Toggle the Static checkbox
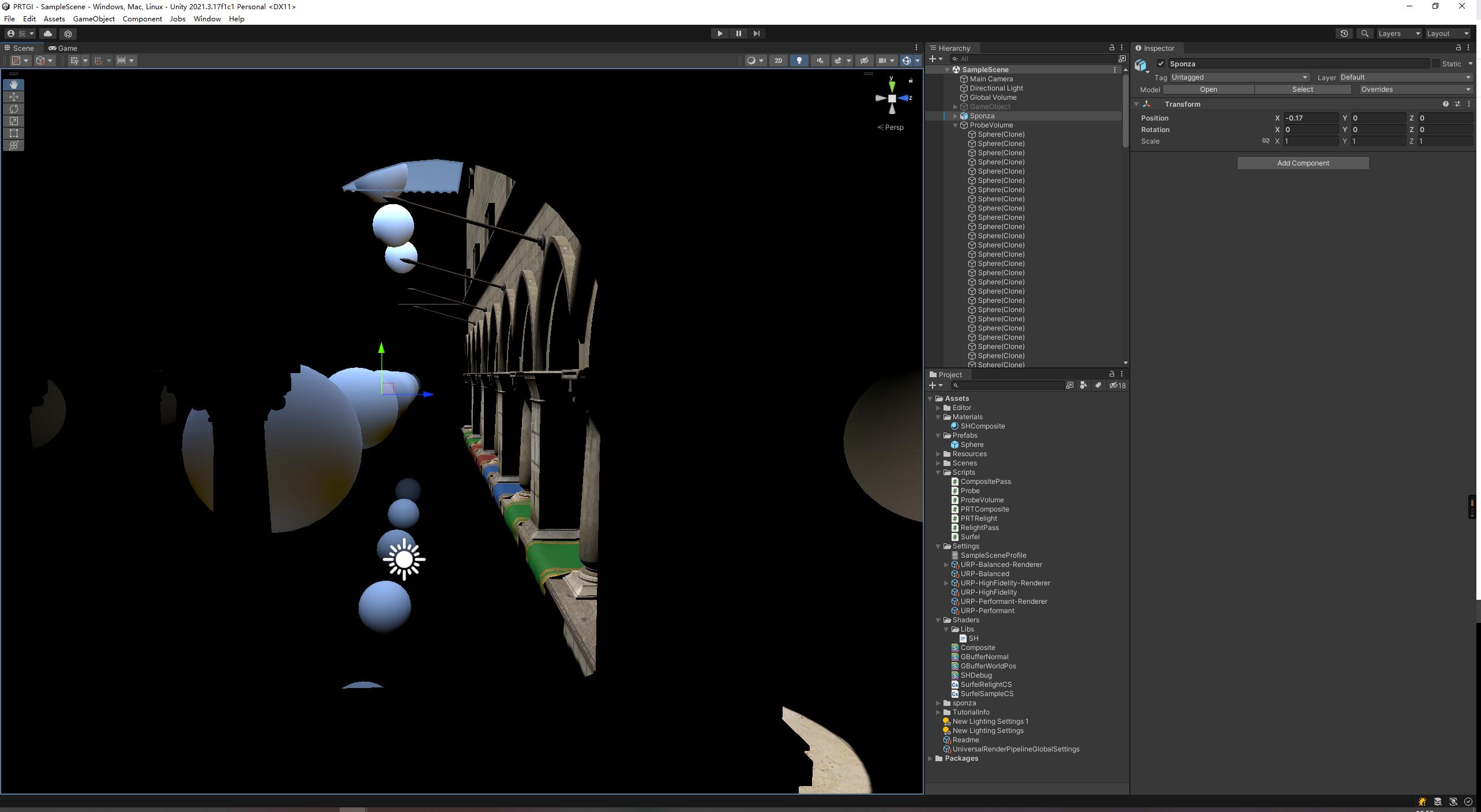This screenshot has width=1481, height=812. [x=1436, y=64]
